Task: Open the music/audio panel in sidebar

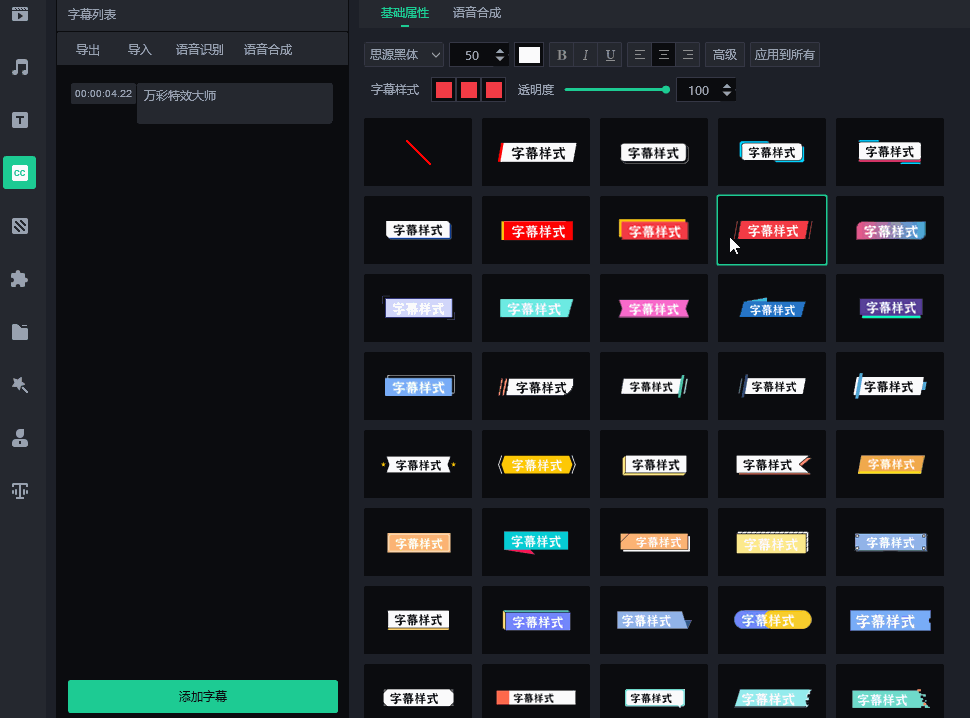Action: (20, 67)
